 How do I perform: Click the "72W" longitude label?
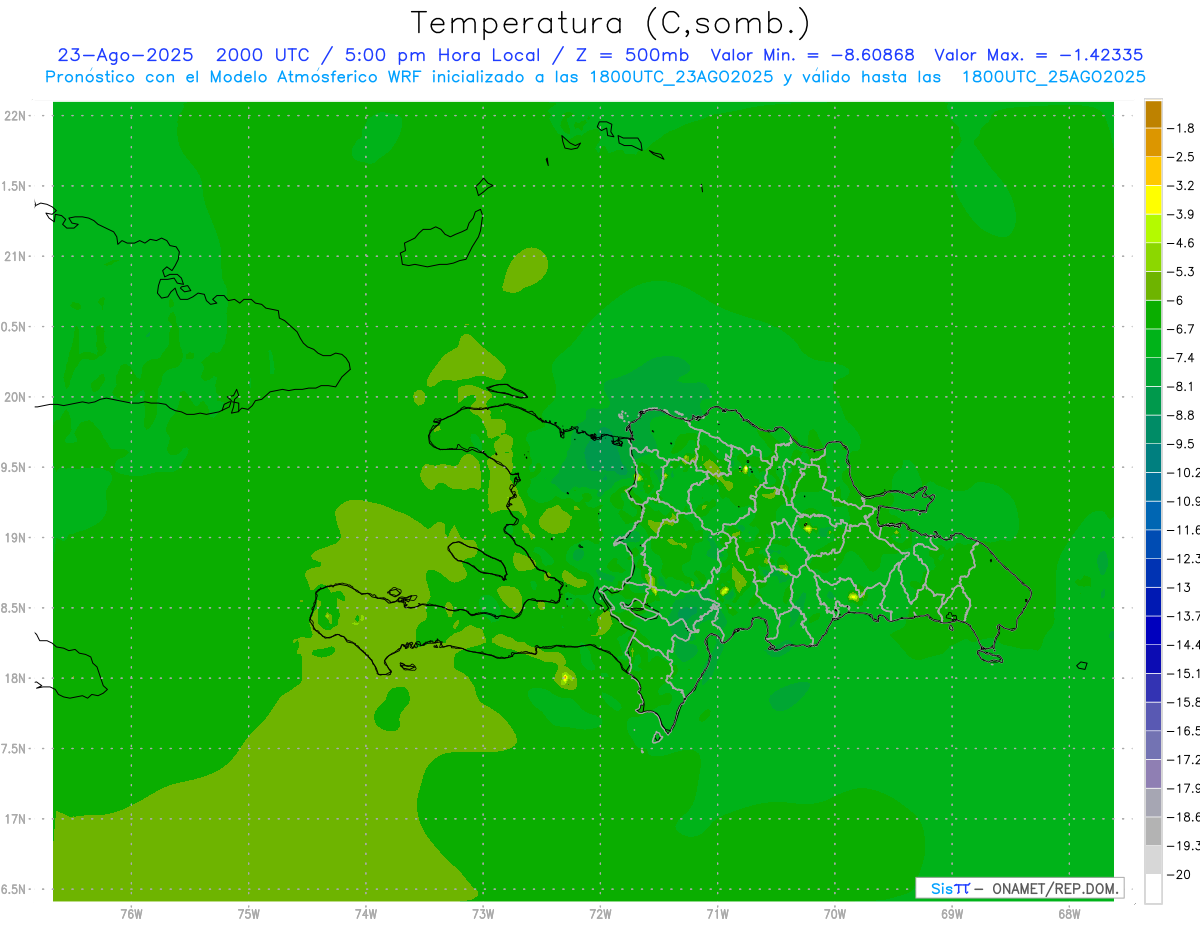pyautogui.click(x=600, y=914)
